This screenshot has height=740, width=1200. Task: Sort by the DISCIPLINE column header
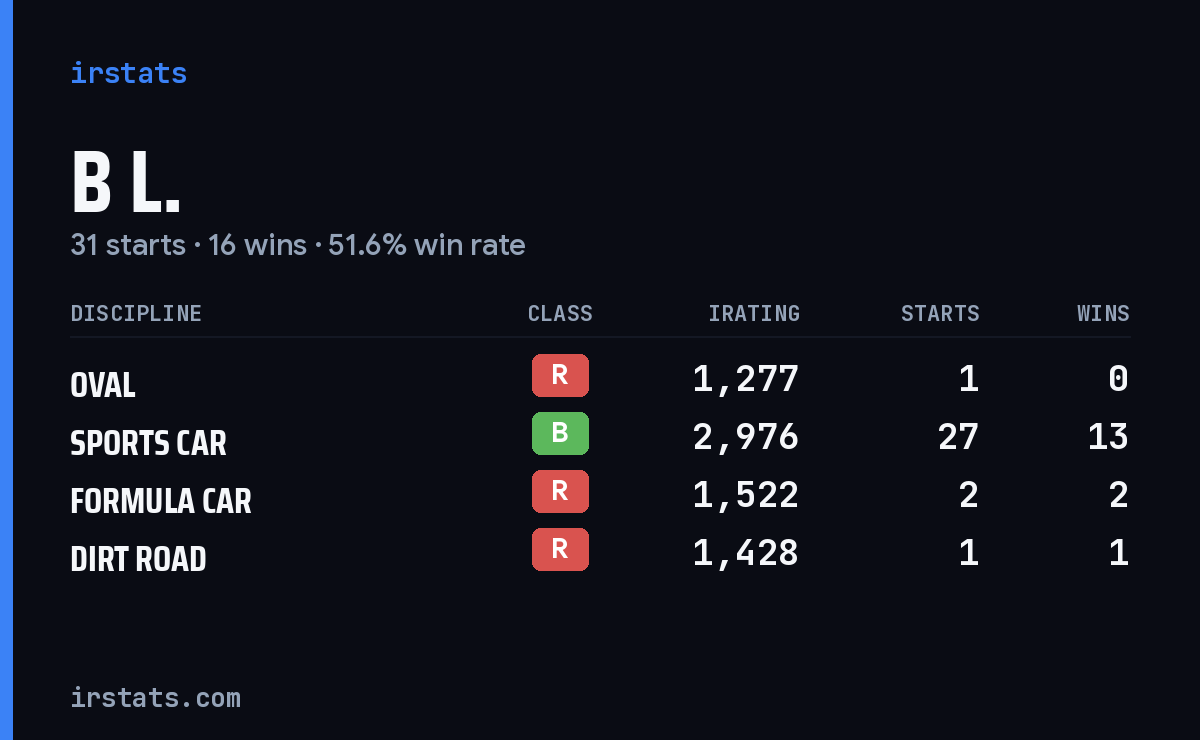136,314
